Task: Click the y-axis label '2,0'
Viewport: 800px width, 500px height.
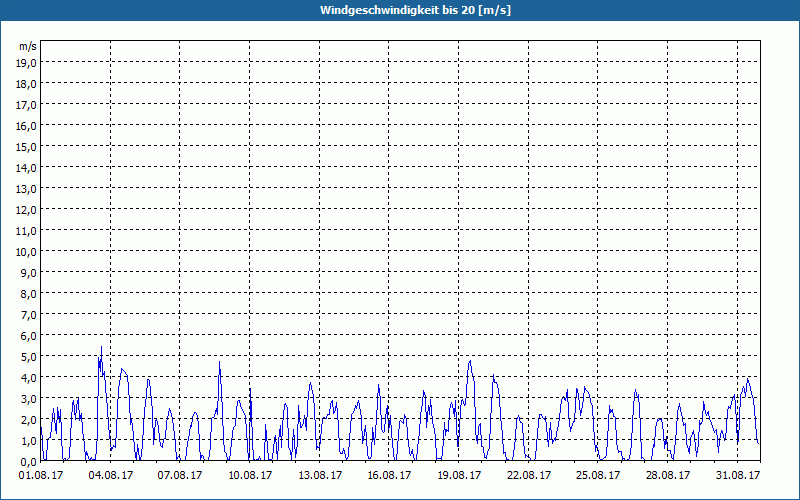Action: click(29, 420)
